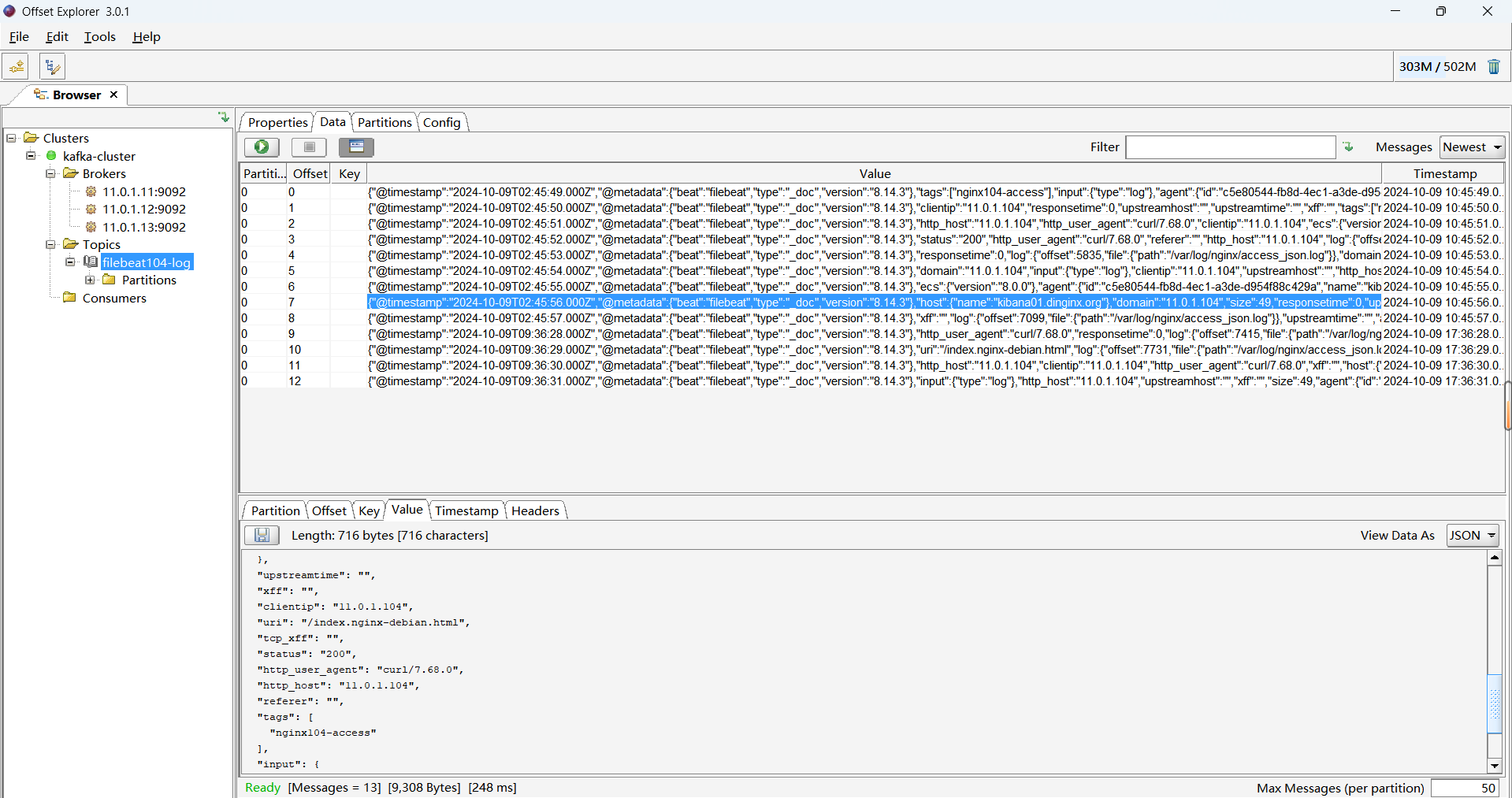Open the Headers detail tab

coord(535,510)
